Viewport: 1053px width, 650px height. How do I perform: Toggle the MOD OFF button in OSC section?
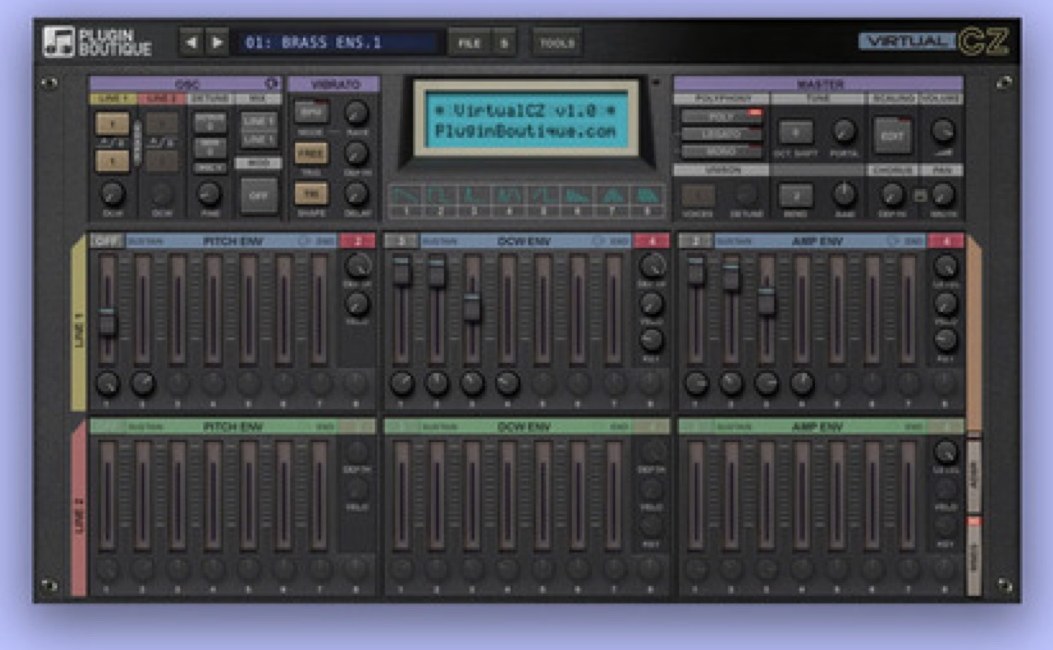click(259, 195)
